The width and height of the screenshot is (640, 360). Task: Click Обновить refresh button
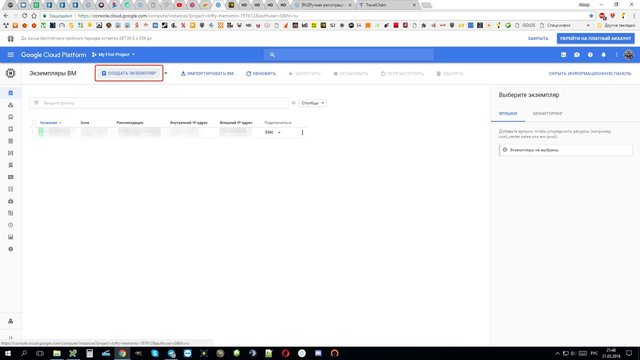[x=261, y=73]
